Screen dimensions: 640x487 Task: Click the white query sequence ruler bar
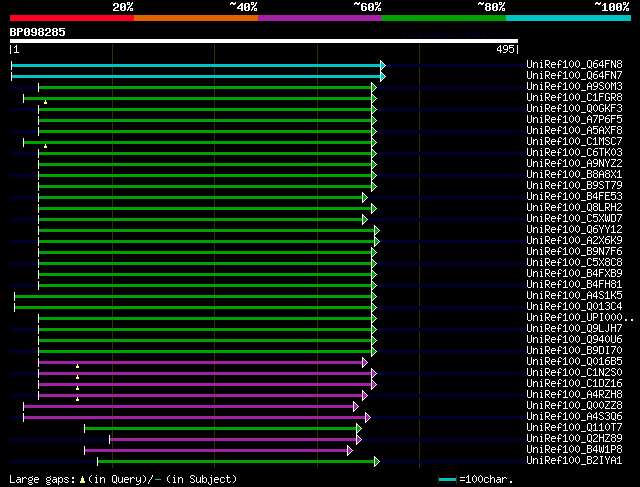(264, 42)
